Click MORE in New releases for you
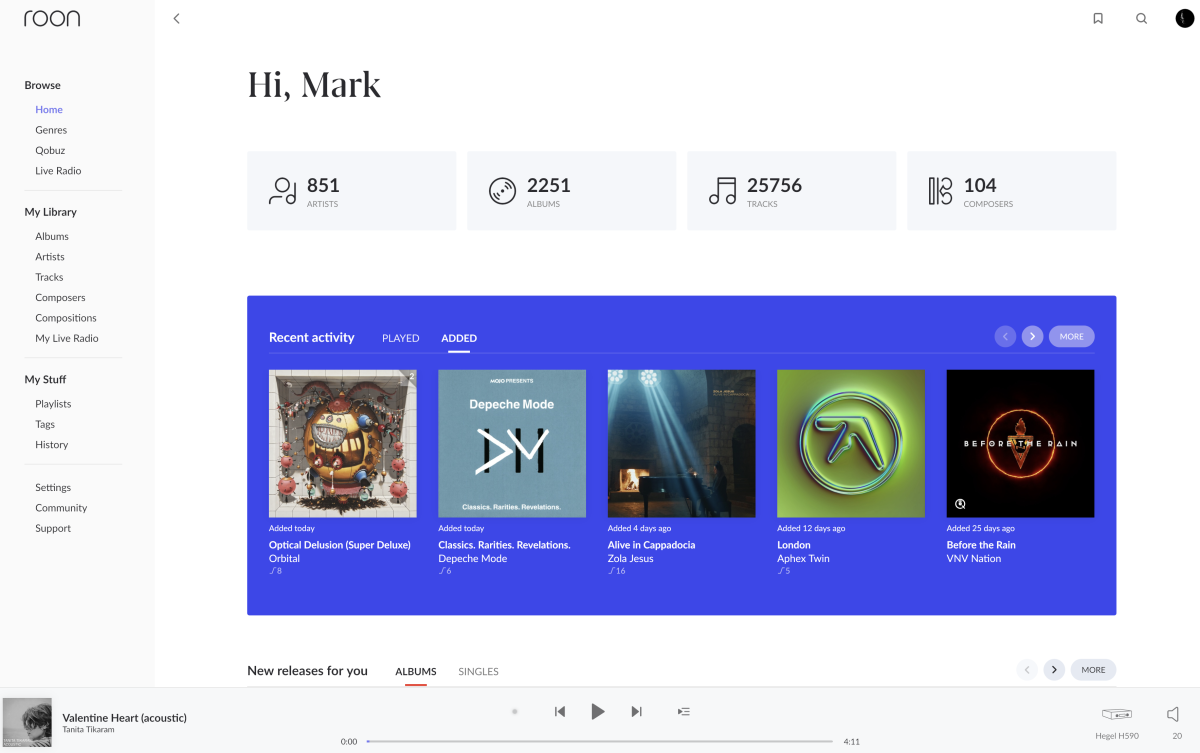Screen dimensions: 1200x753 1093,670
